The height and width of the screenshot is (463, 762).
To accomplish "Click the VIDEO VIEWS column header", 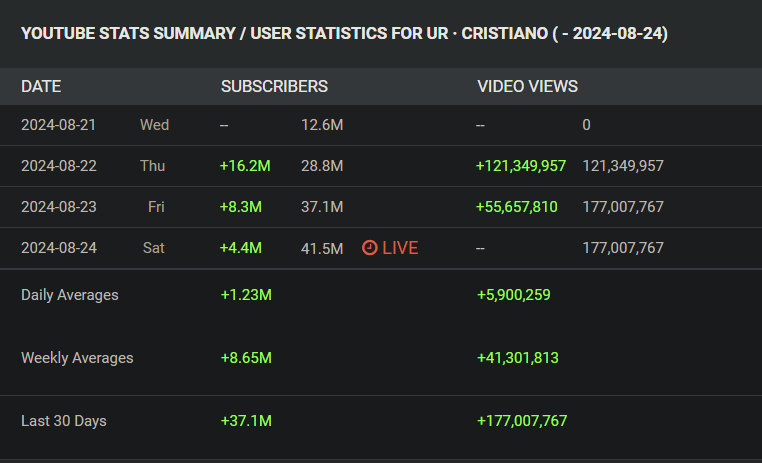I will [x=527, y=86].
